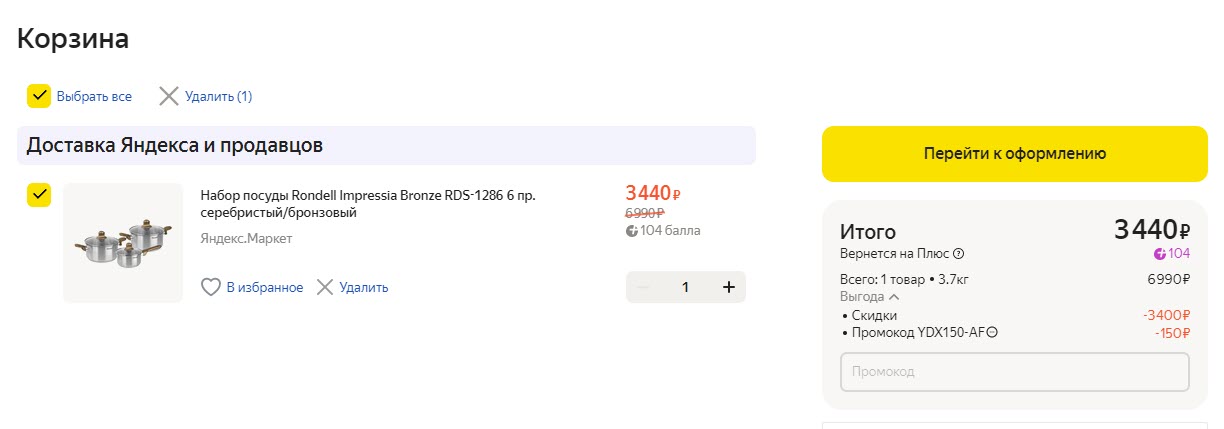Image resolution: width=1224 pixels, height=429 pixels.
Task: Click the "Промокод" input field
Action: point(1015,372)
